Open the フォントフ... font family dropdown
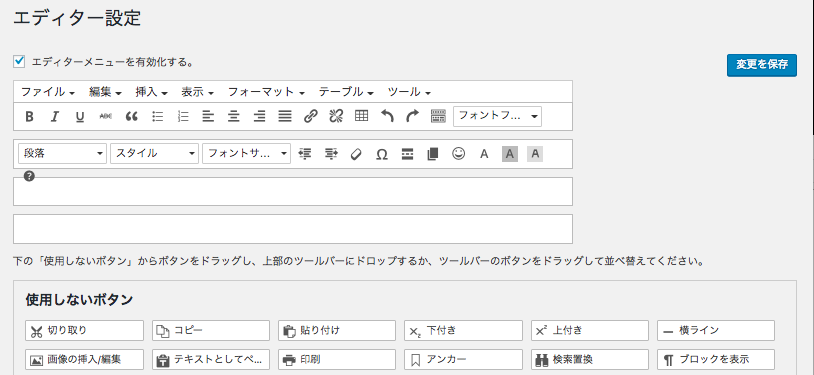This screenshot has width=814, height=375. (x=497, y=116)
